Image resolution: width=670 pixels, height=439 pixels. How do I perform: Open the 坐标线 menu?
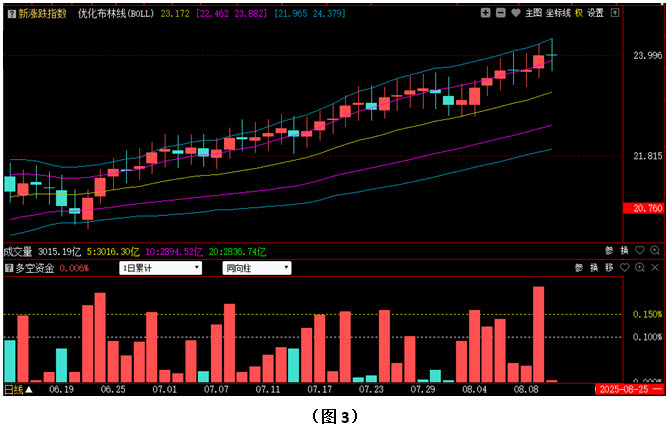coord(558,13)
